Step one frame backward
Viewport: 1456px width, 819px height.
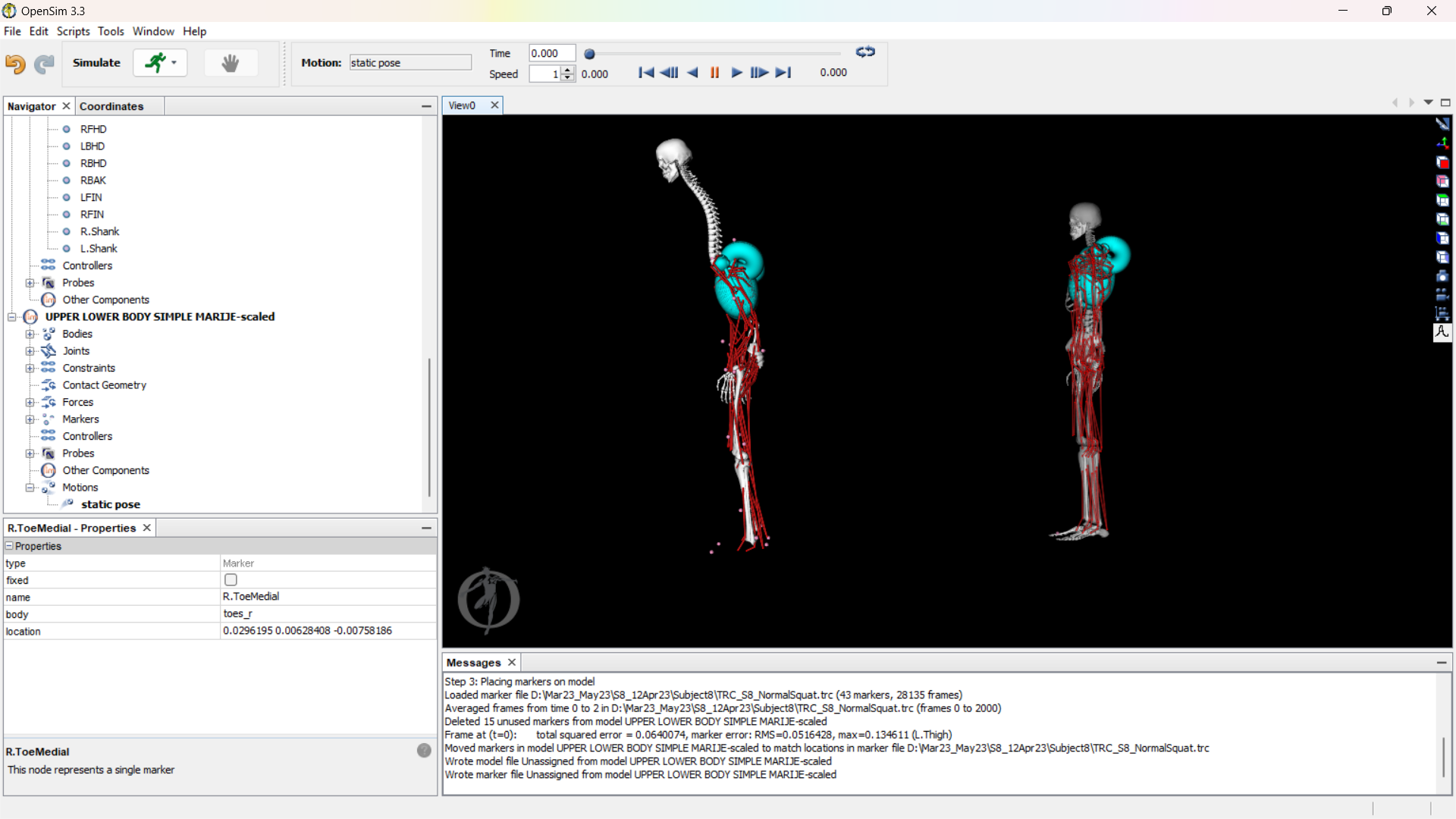click(669, 73)
